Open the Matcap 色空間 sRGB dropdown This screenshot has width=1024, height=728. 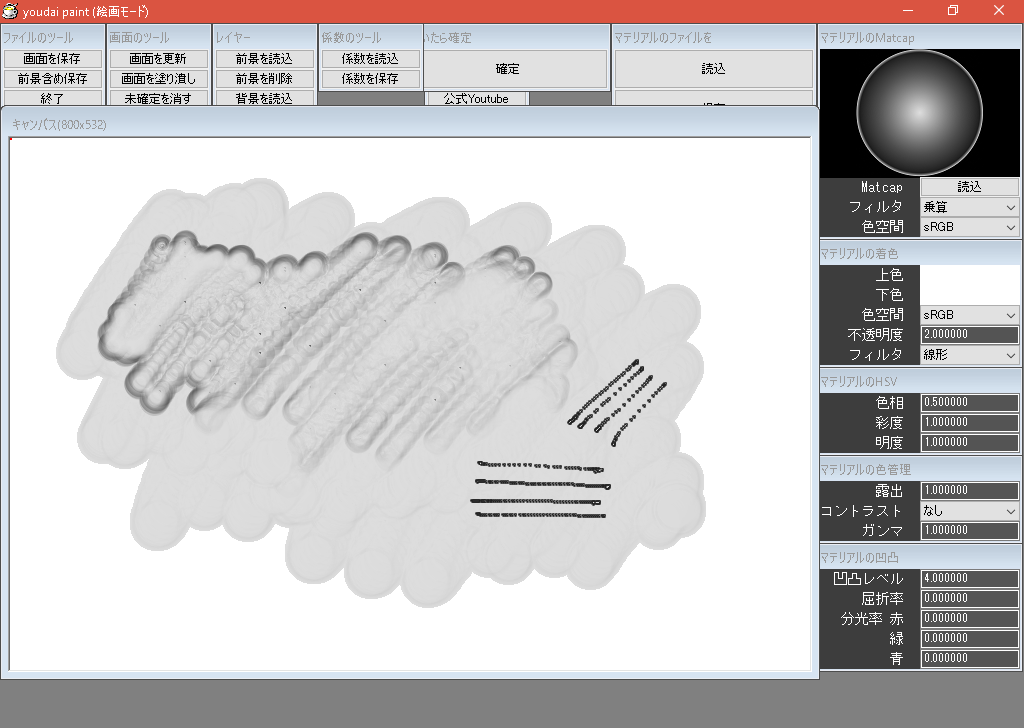click(x=969, y=227)
